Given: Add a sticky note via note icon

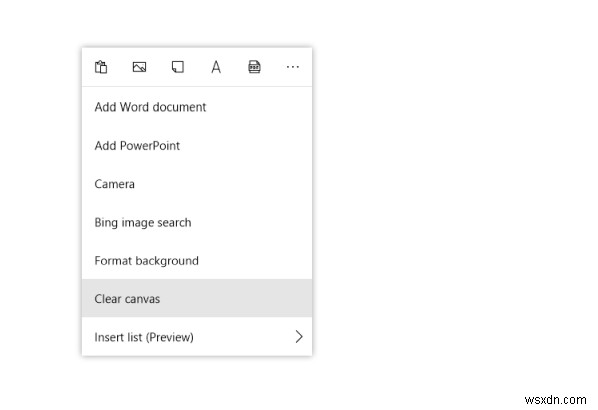Looking at the screenshot, I should 178,67.
